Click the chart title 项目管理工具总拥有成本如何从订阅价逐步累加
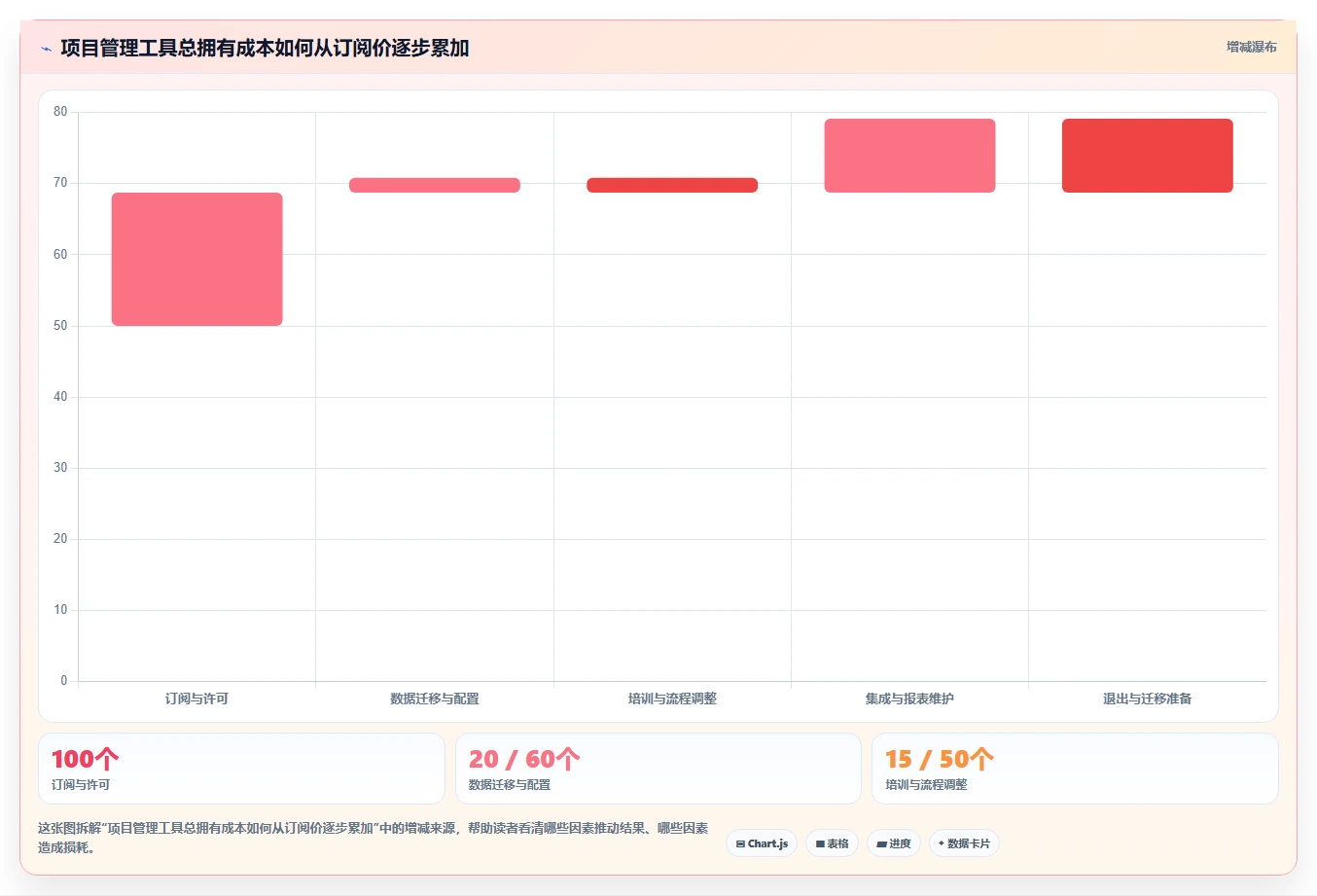This screenshot has width=1317, height=896. 265,48
